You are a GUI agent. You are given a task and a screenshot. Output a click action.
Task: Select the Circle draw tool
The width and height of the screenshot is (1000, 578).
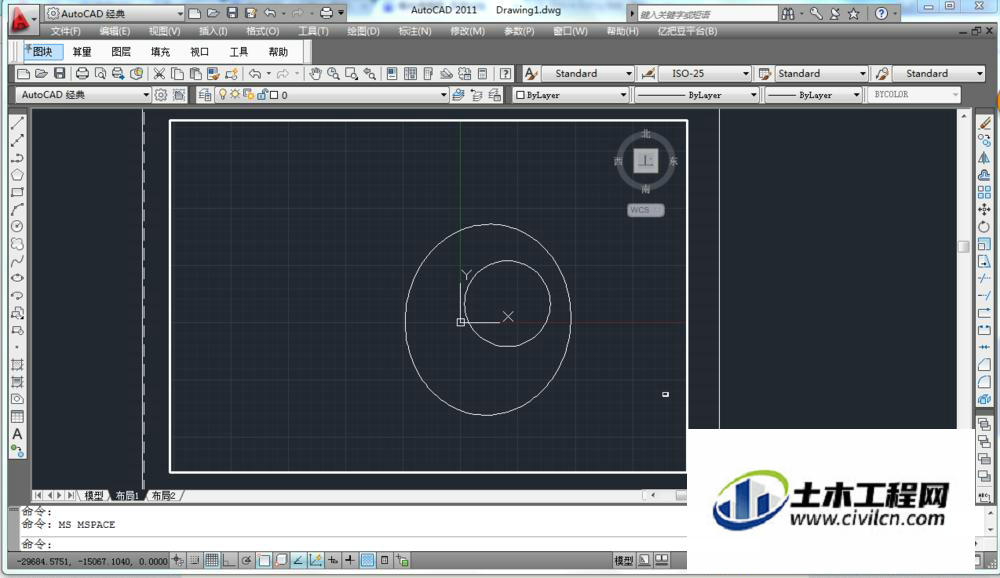tap(17, 226)
